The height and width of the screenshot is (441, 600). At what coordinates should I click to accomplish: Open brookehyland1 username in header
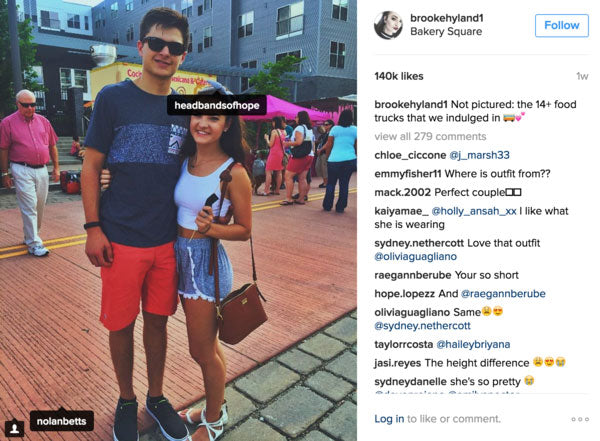coord(447,18)
